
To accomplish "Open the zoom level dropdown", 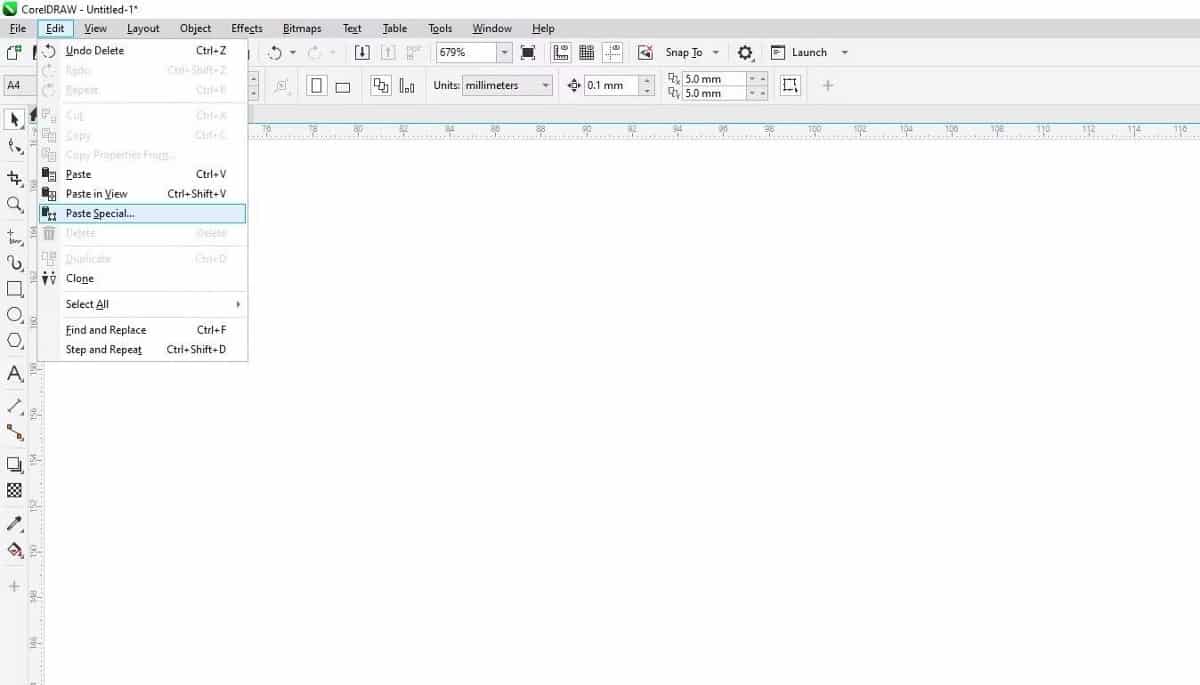I will 504,52.
